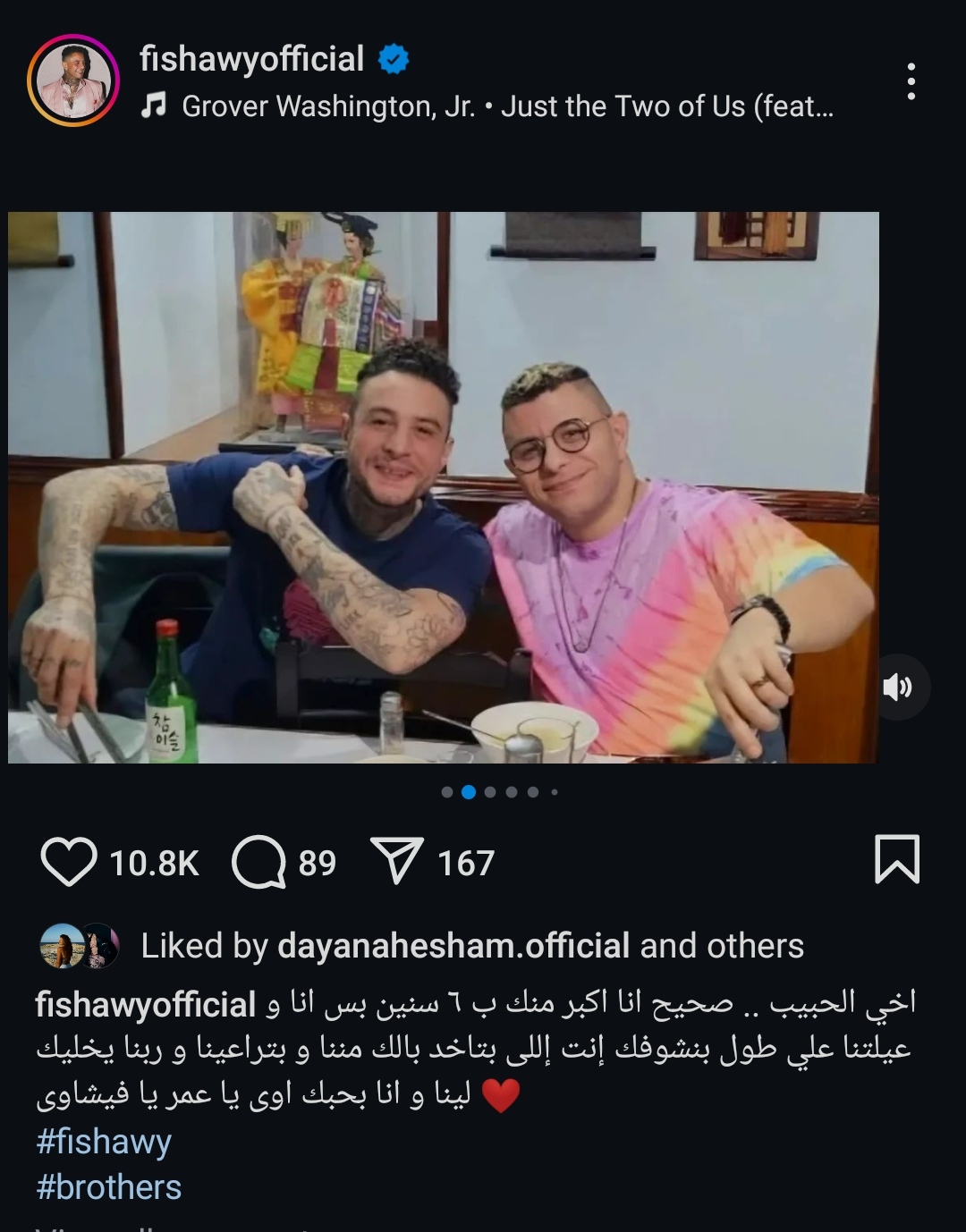
Task: Tap fishawyofficial name in caption
Action: pyautogui.click(x=146, y=1005)
